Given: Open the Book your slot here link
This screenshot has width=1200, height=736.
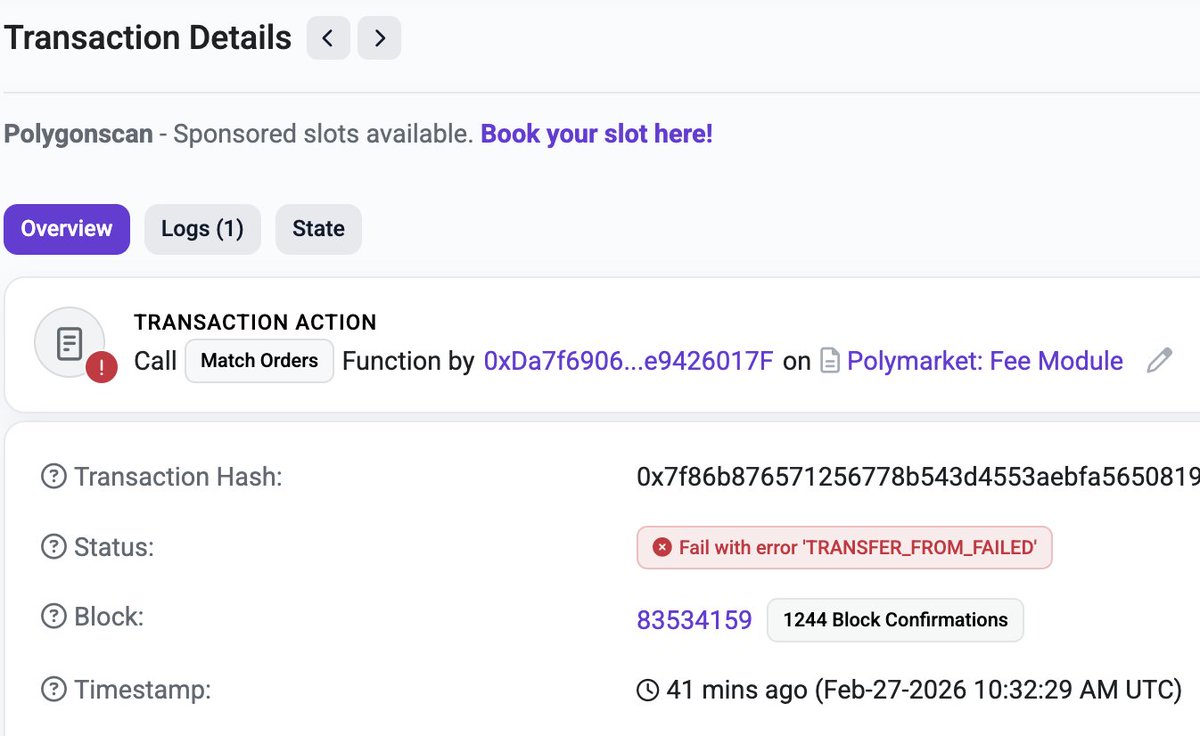Looking at the screenshot, I should click(x=597, y=134).
